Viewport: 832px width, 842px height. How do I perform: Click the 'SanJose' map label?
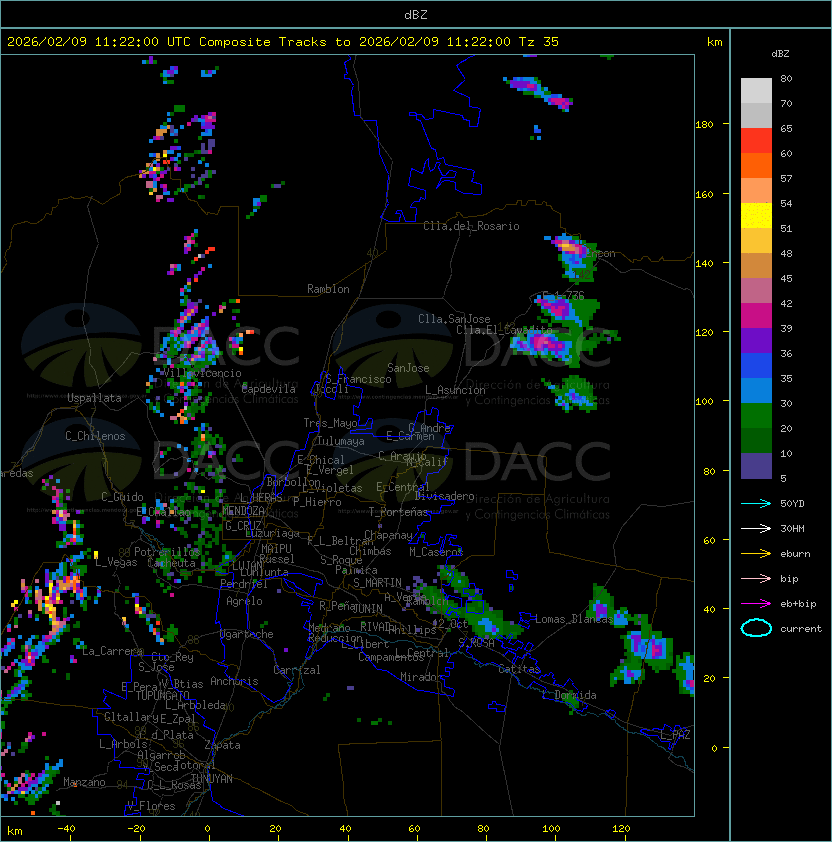click(x=408, y=368)
